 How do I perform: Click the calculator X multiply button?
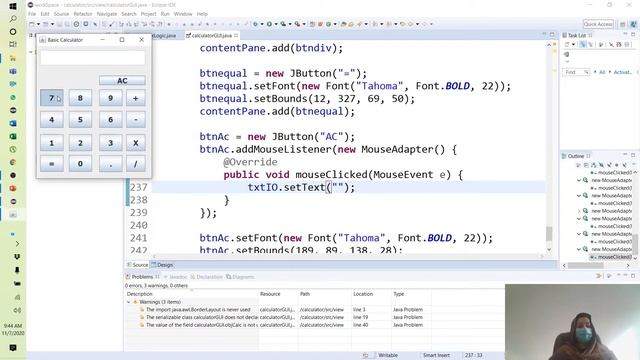tap(136, 143)
